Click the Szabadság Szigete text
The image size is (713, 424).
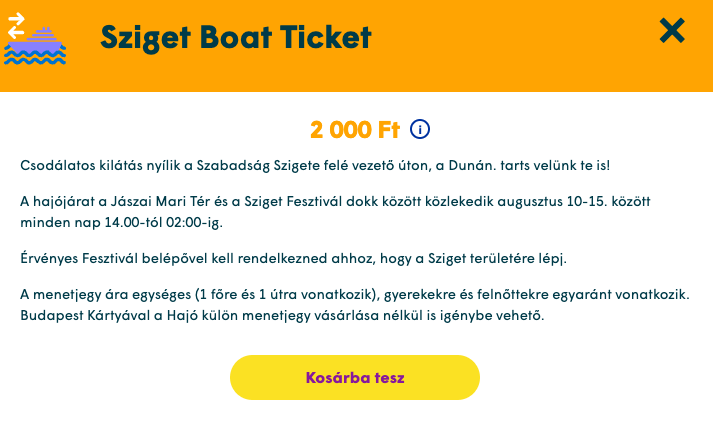[331, 164]
